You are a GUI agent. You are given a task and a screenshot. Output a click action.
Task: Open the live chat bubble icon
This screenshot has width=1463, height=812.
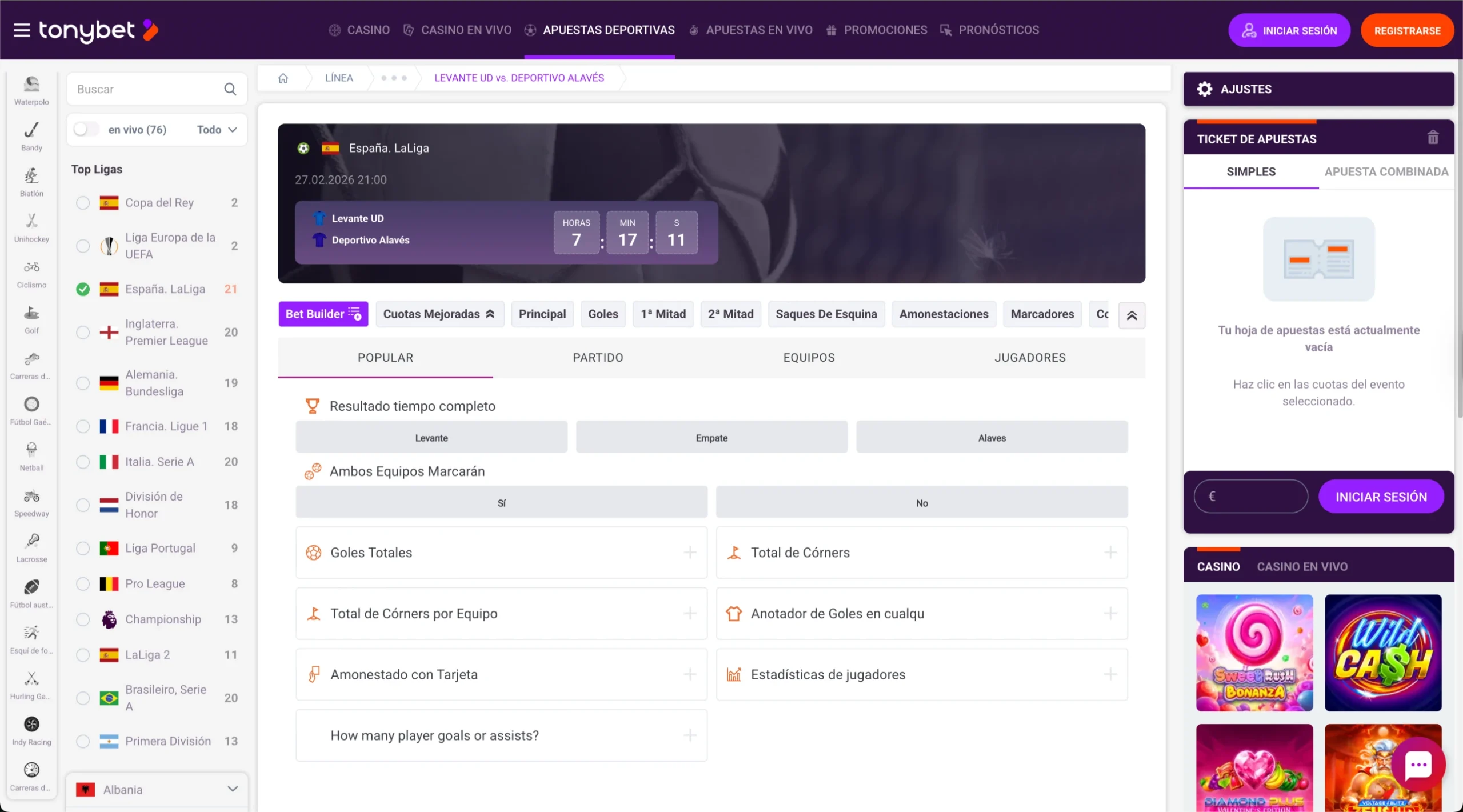click(x=1418, y=765)
